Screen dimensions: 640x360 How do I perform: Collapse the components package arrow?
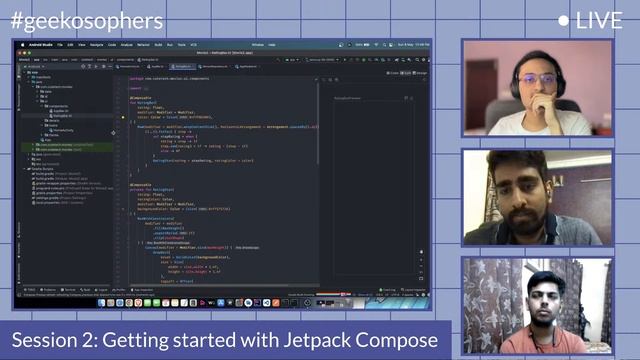(x=42, y=106)
